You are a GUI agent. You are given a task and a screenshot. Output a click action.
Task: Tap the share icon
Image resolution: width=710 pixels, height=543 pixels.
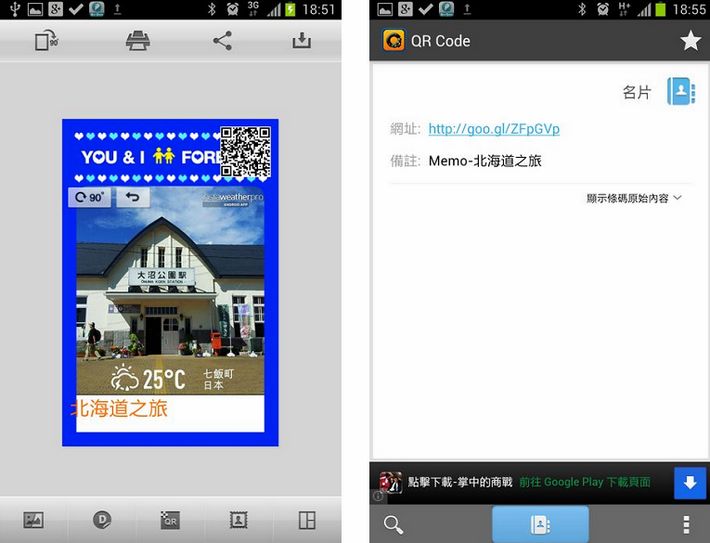222,41
